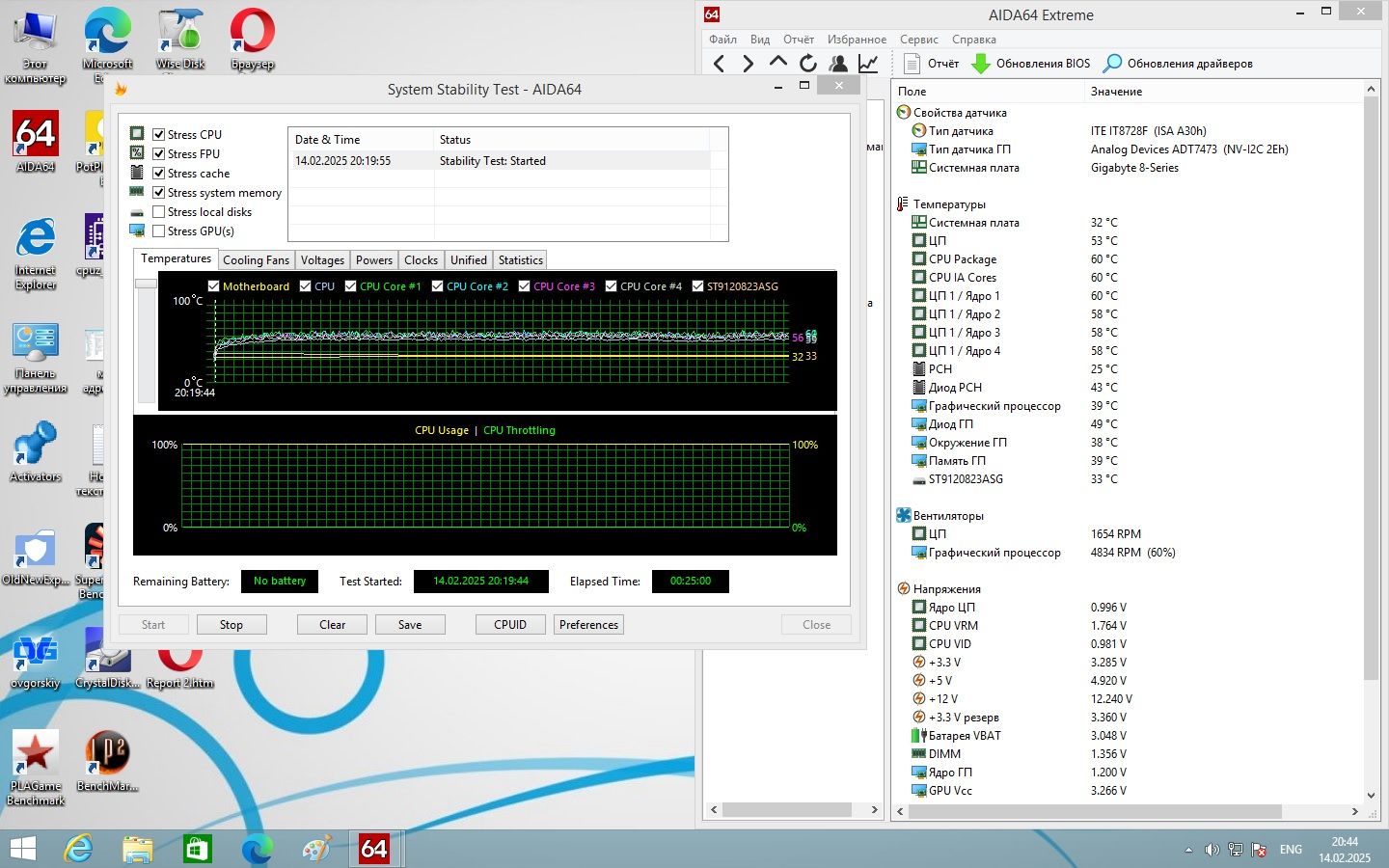Screen dimensions: 1389x868
Task: Click Обновления драйверов toolbar button
Action: 1178,64
